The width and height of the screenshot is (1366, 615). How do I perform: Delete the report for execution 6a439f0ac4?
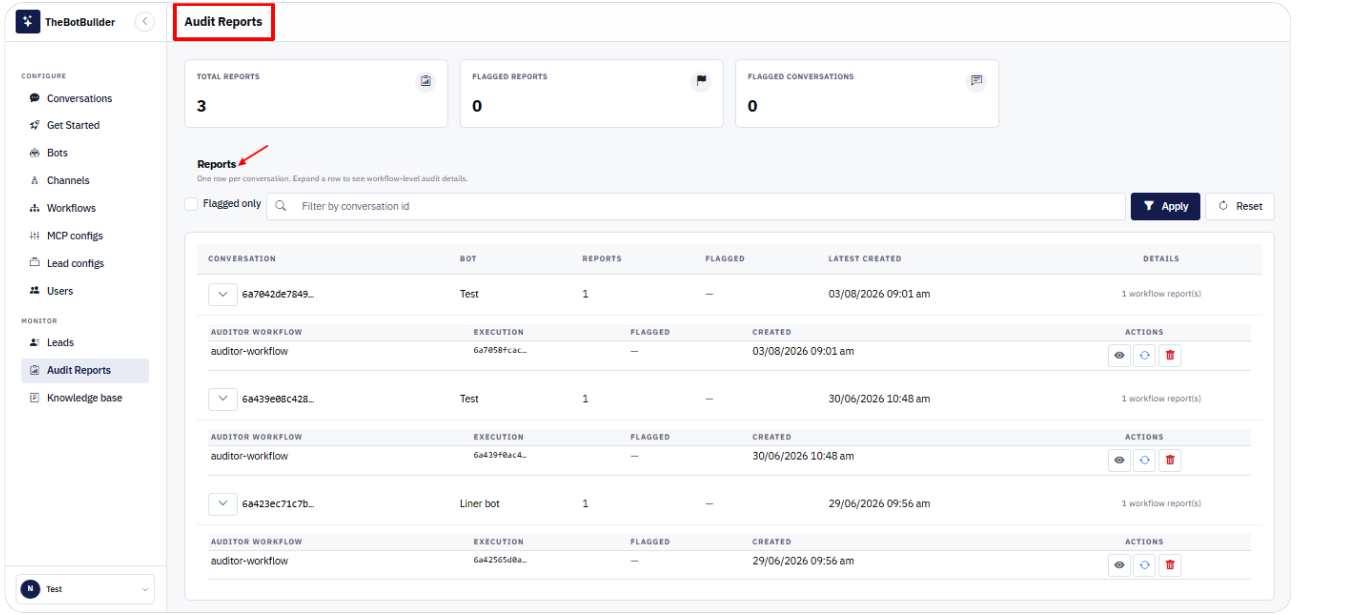[x=1170, y=460]
